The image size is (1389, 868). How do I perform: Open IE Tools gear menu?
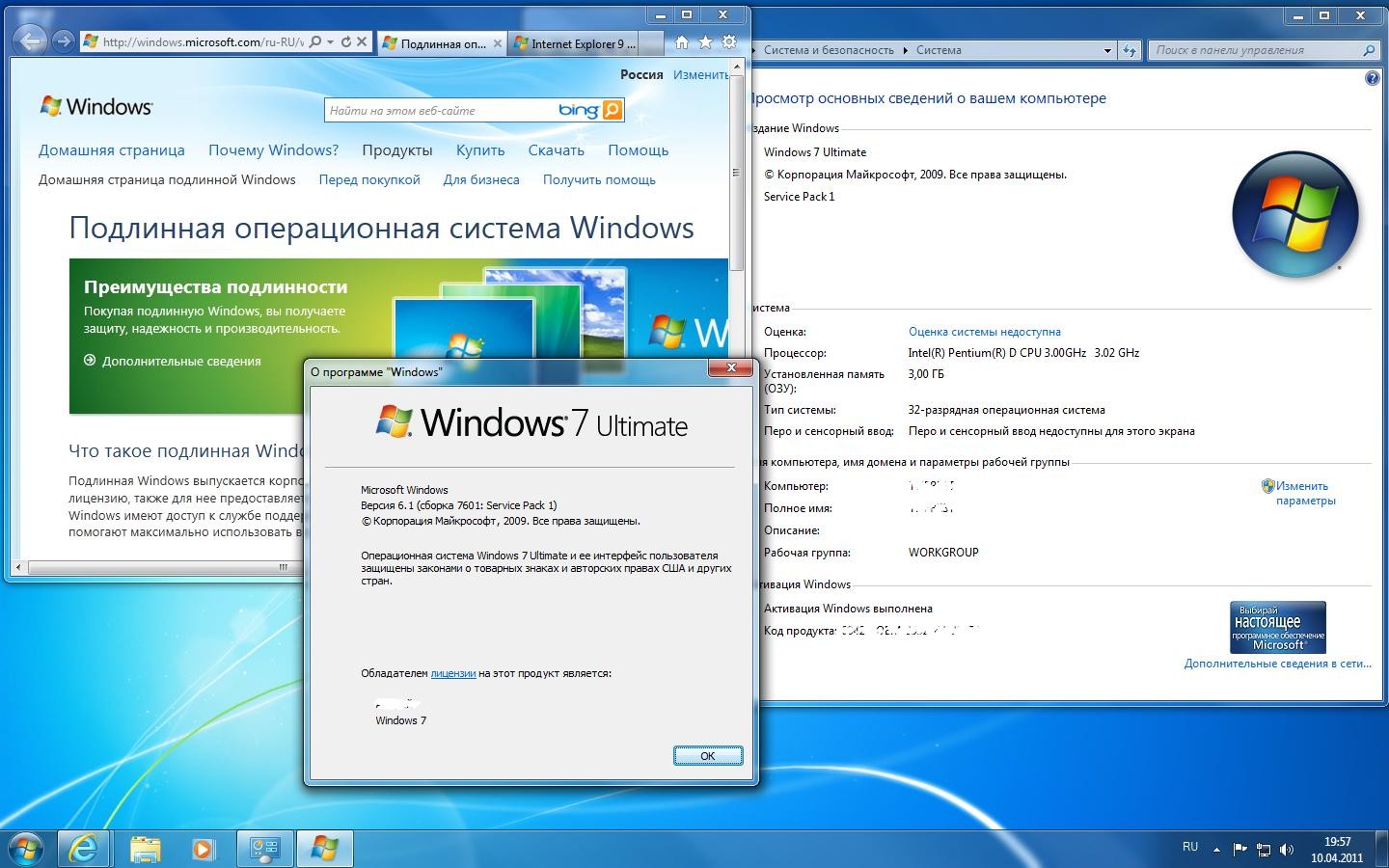(x=729, y=42)
